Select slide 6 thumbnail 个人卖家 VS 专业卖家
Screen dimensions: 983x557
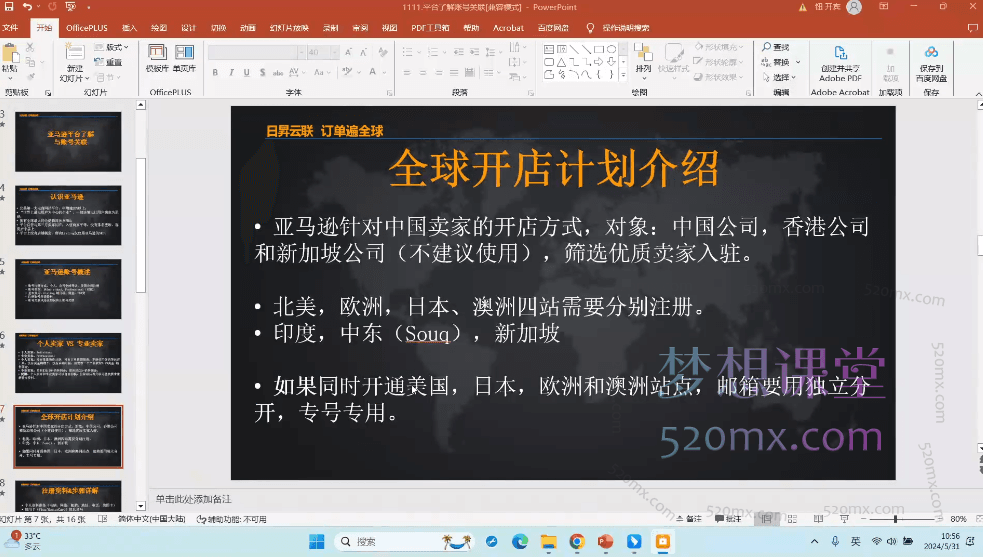coord(68,363)
